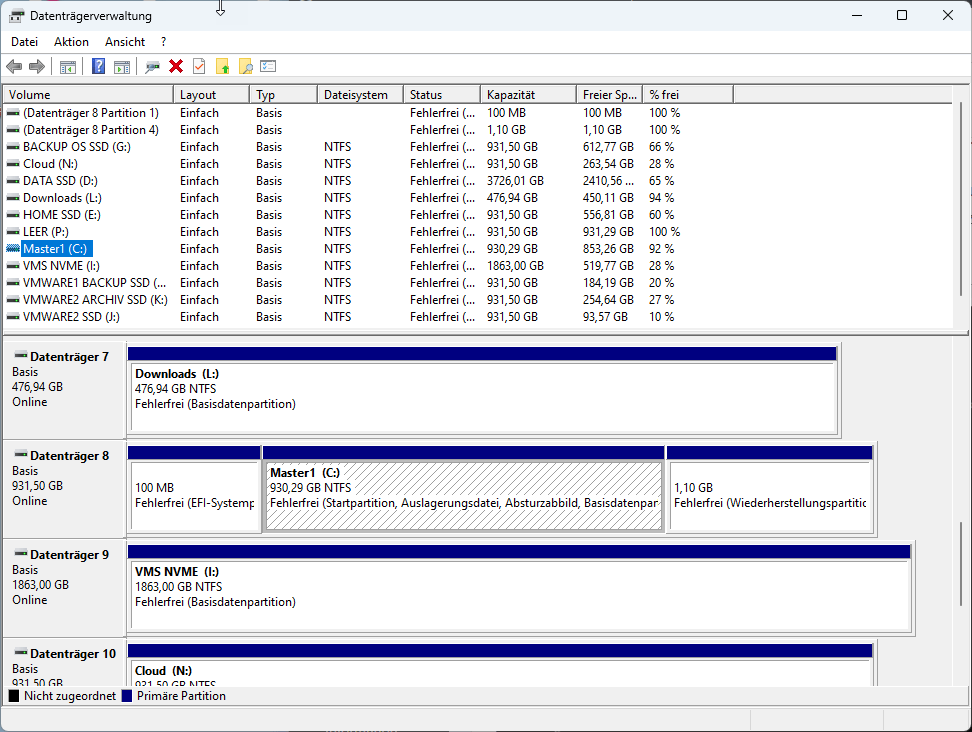The height and width of the screenshot is (732, 972).
Task: Click the forward arrow toolbar icon
Action: (37, 66)
